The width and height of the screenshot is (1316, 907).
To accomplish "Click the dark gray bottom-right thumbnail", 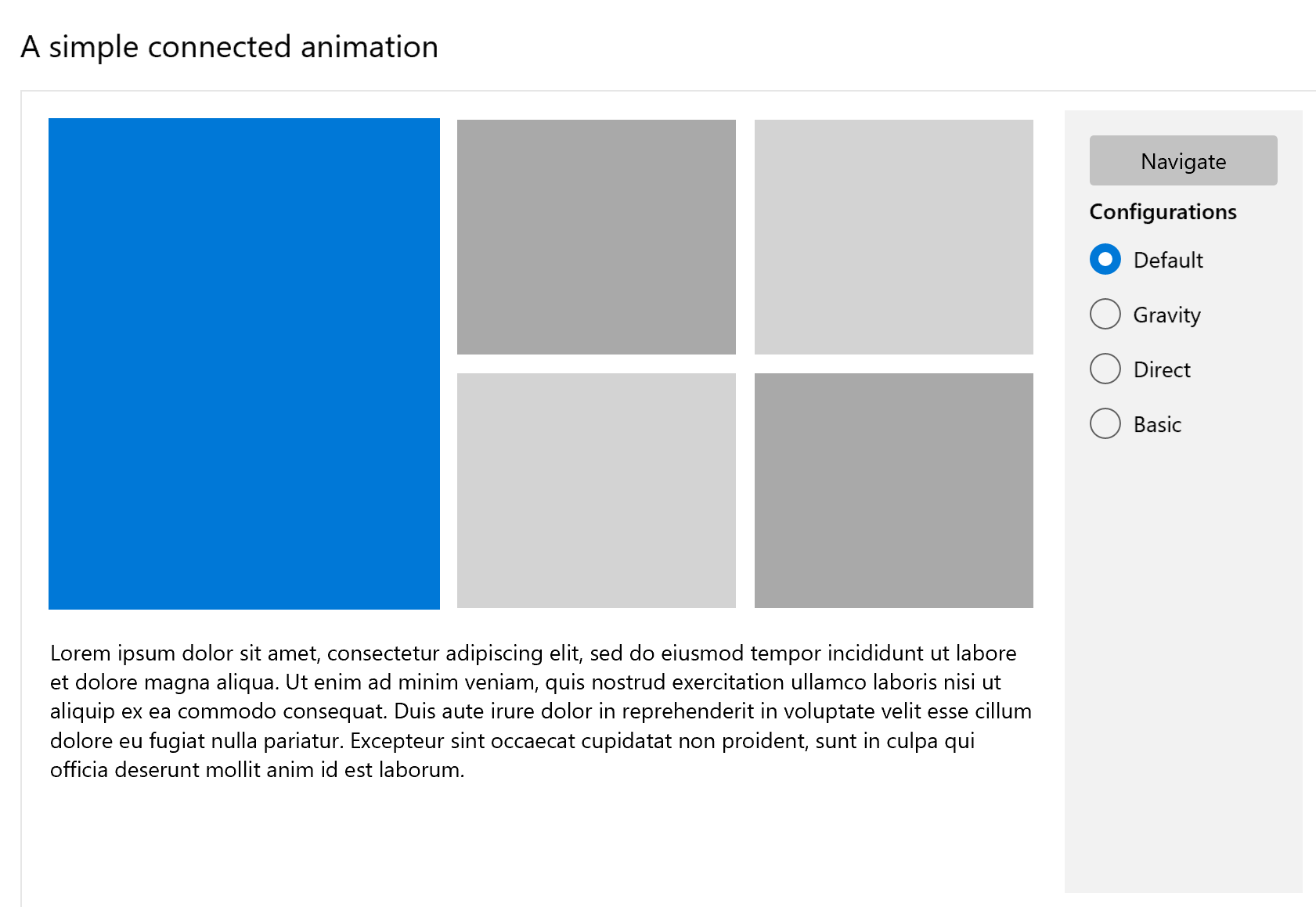I will (x=893, y=491).
